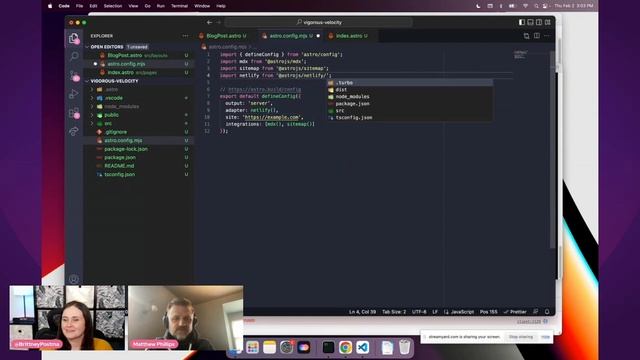
Task: Open the customize layout icon
Action: click(x=548, y=22)
